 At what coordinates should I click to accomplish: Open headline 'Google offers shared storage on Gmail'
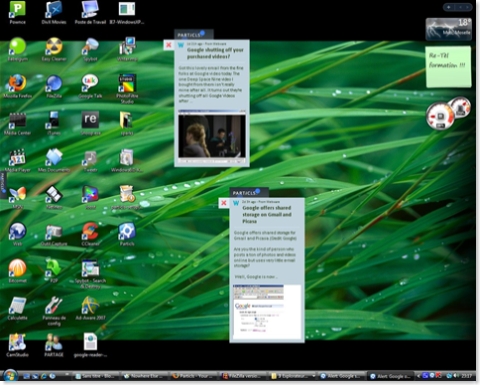click(x=267, y=214)
